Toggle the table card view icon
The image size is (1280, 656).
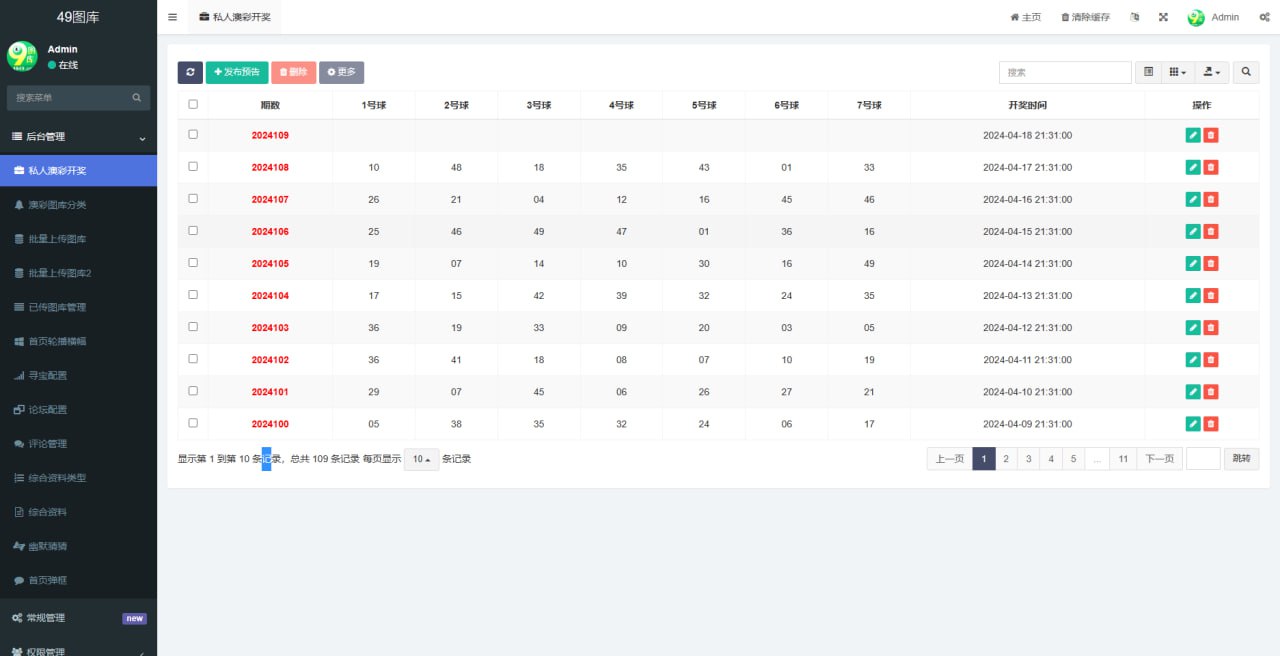pos(1148,72)
